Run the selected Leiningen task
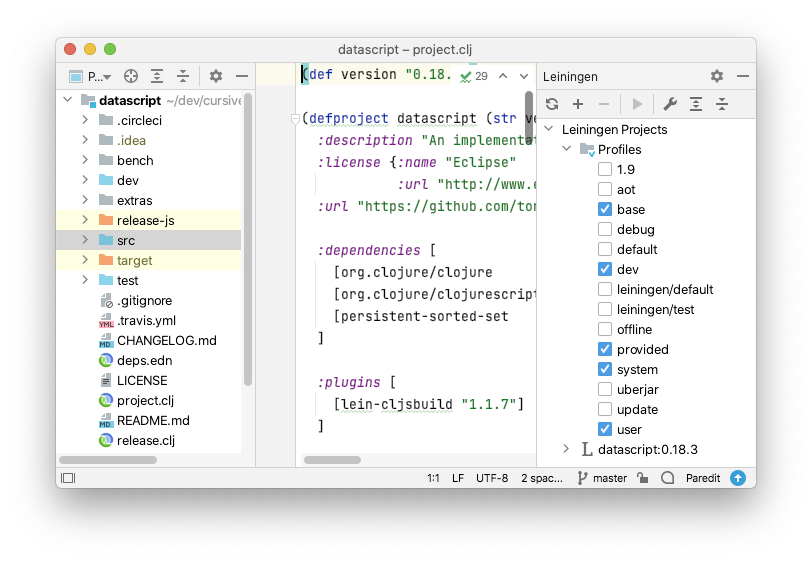This screenshot has width=812, height=562. (x=637, y=104)
